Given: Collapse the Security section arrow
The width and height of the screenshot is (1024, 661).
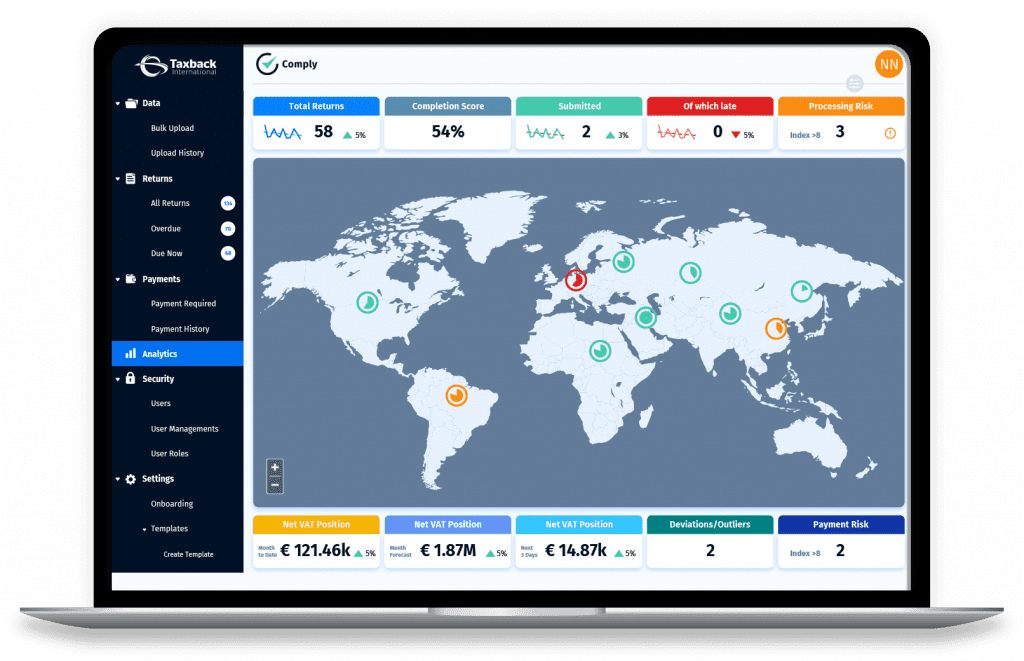Looking at the screenshot, I should point(118,379).
